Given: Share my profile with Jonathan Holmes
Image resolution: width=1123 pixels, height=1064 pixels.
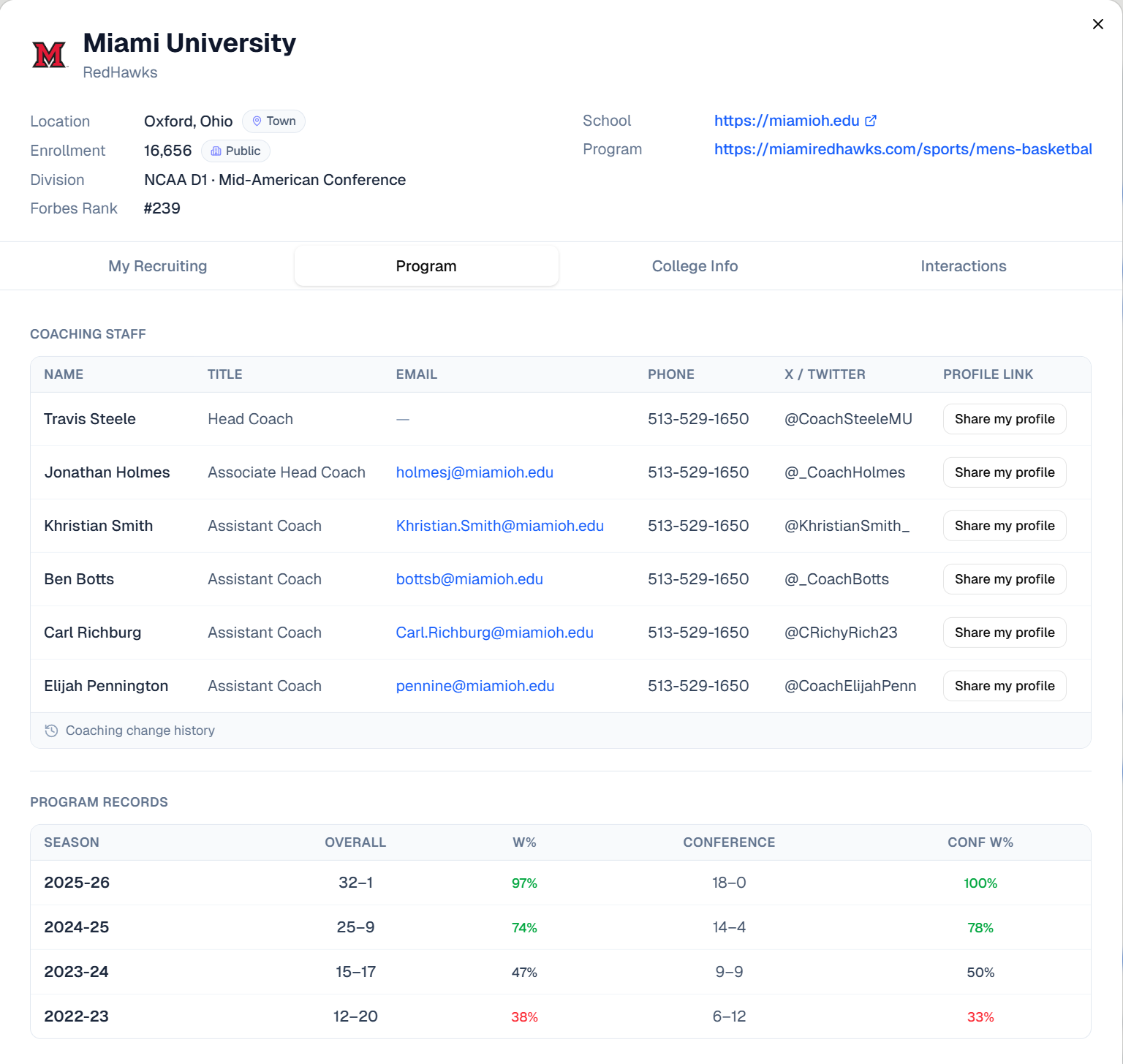Looking at the screenshot, I should (1005, 472).
